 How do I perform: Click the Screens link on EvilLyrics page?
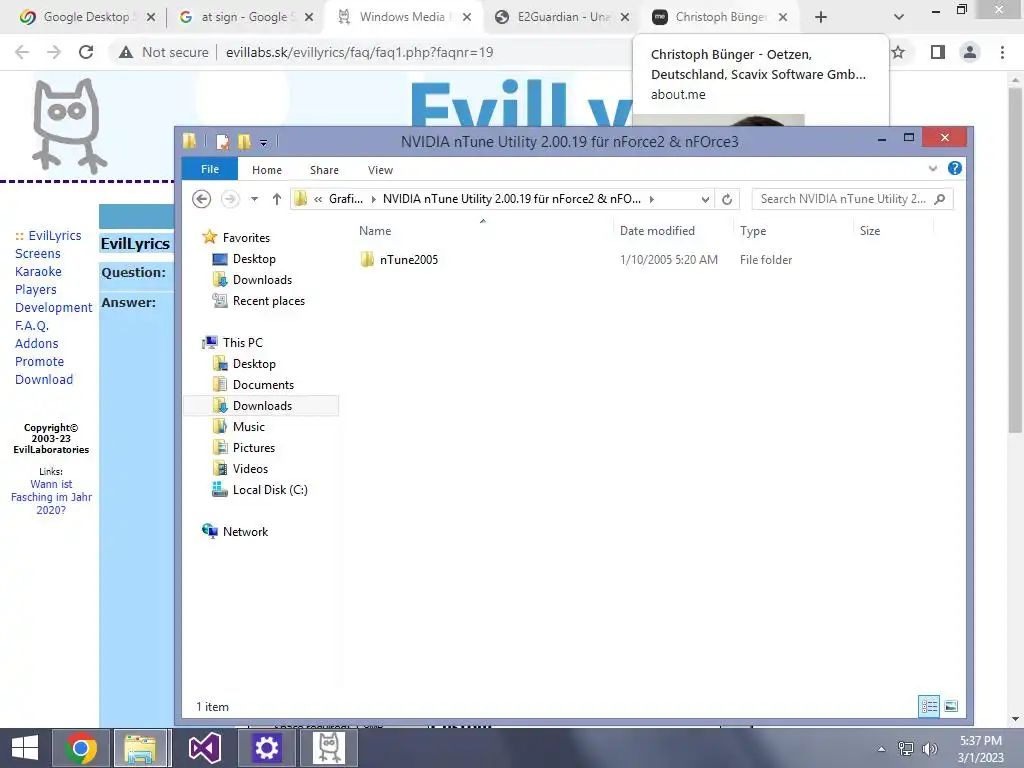click(38, 253)
